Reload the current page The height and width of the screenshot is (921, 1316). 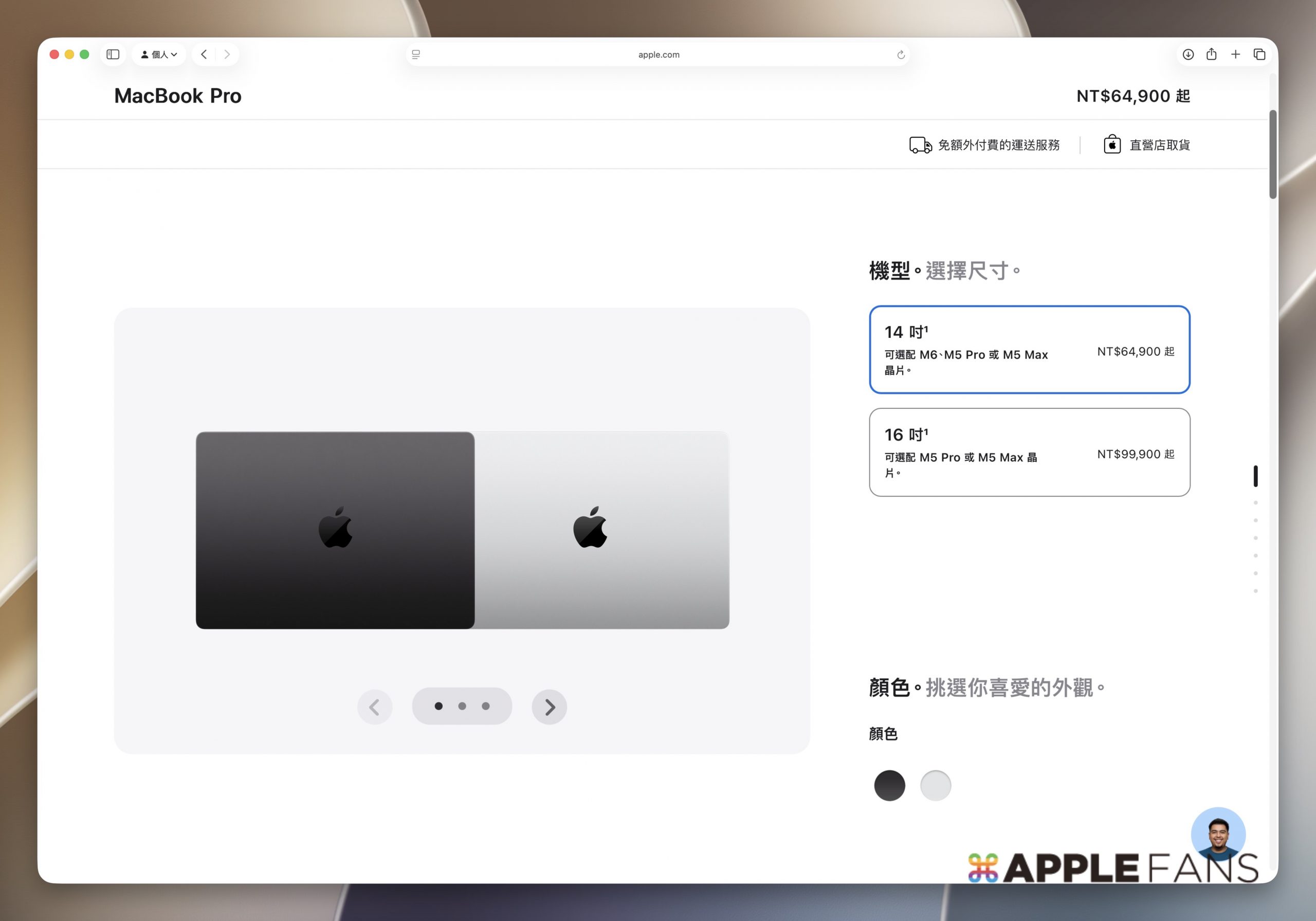pyautogui.click(x=901, y=55)
